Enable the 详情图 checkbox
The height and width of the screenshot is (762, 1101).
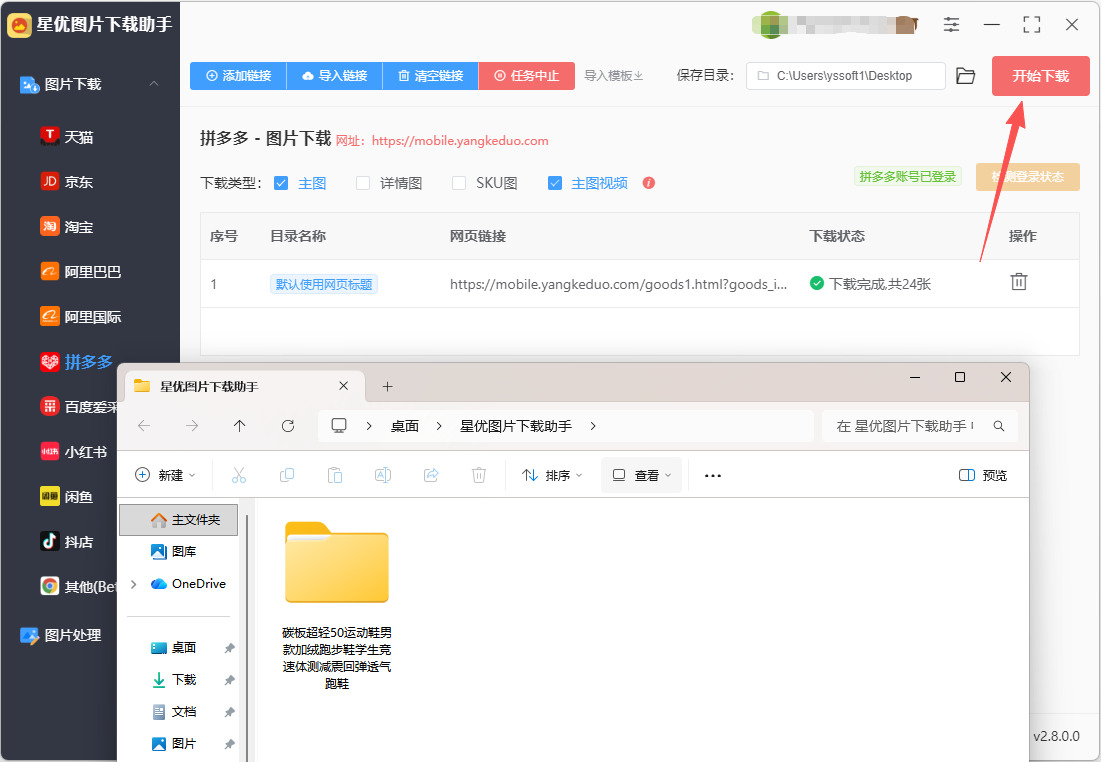[363, 183]
